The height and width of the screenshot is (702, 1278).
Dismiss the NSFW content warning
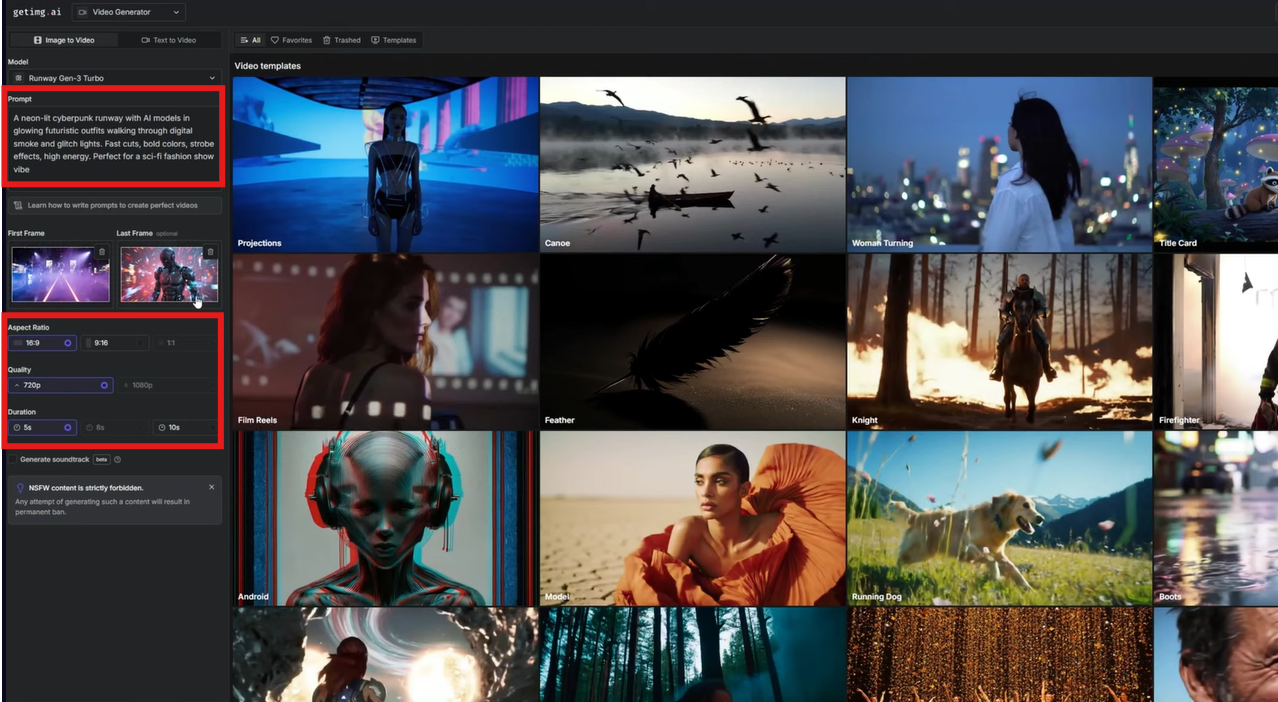[x=211, y=487]
